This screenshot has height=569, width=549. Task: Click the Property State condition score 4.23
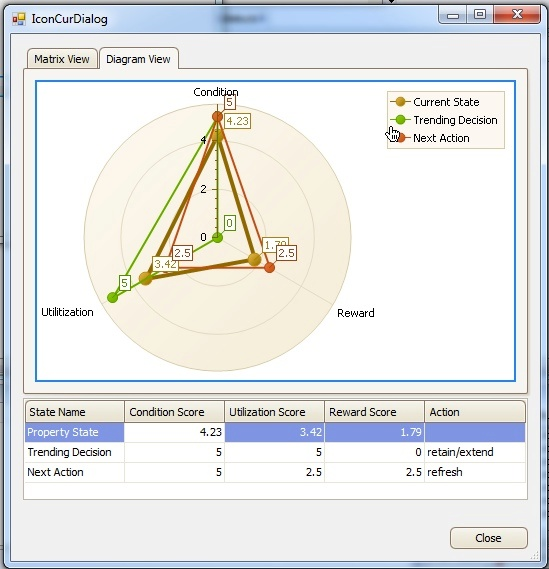175,432
